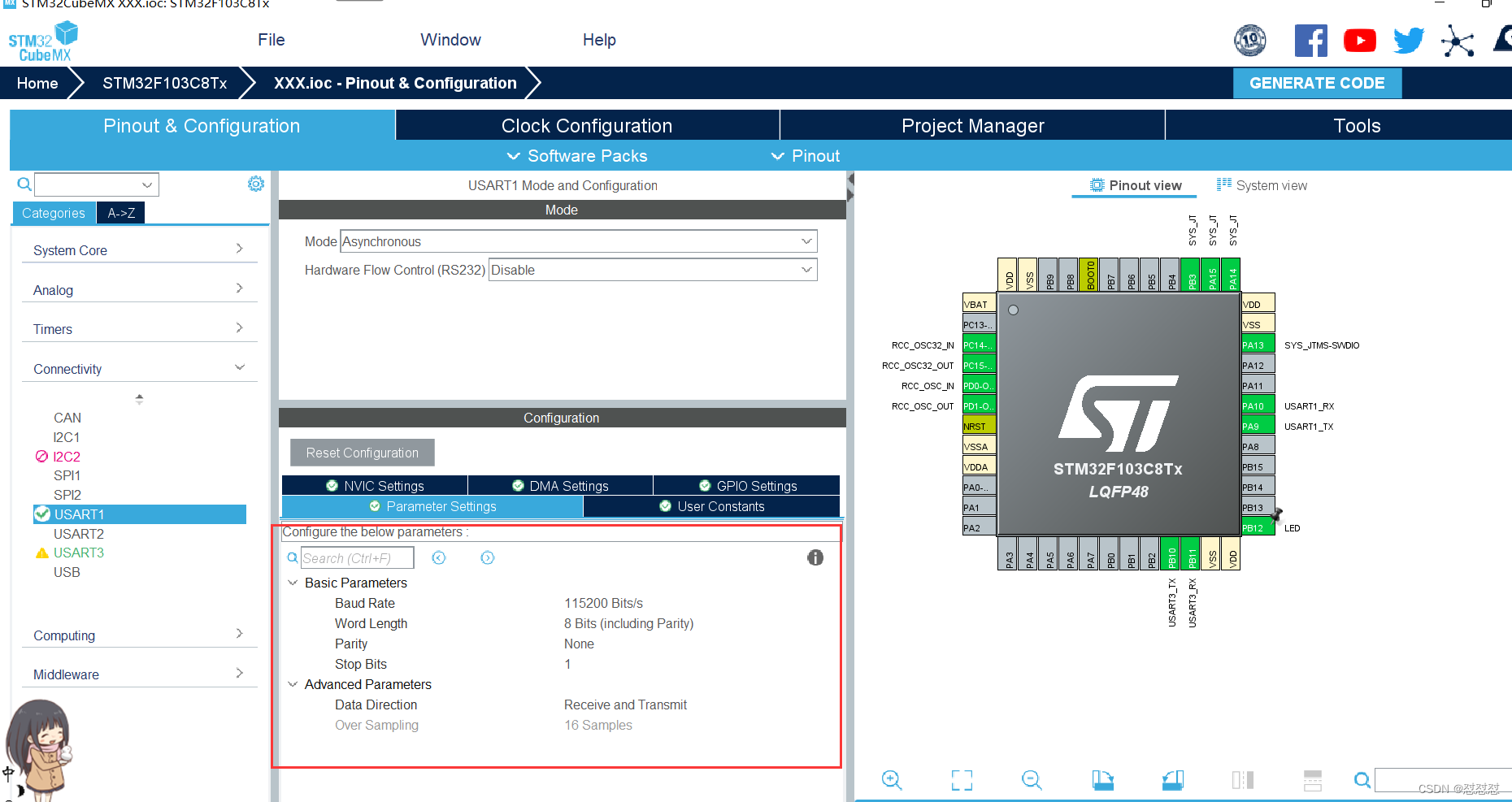Viewport: 1512px width, 802px height.
Task: Switch to the Clock Configuration tab
Action: [x=586, y=125]
